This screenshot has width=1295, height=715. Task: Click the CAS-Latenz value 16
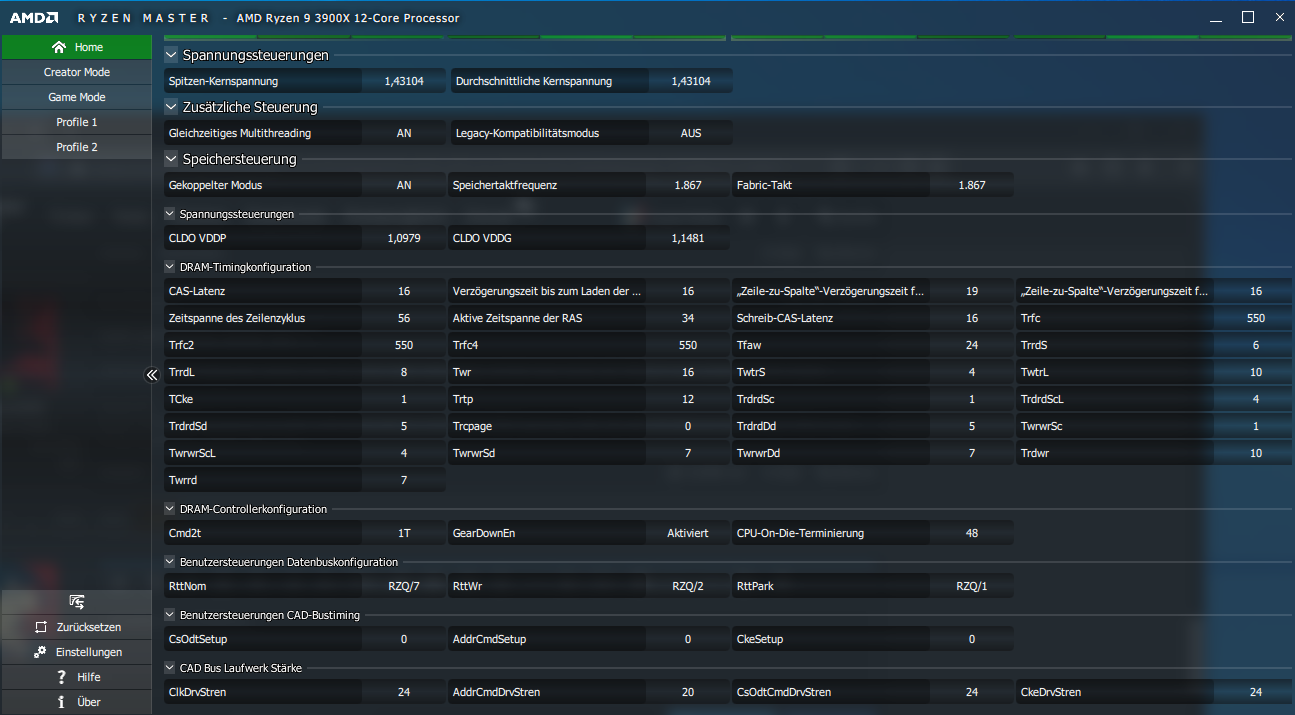pos(404,291)
